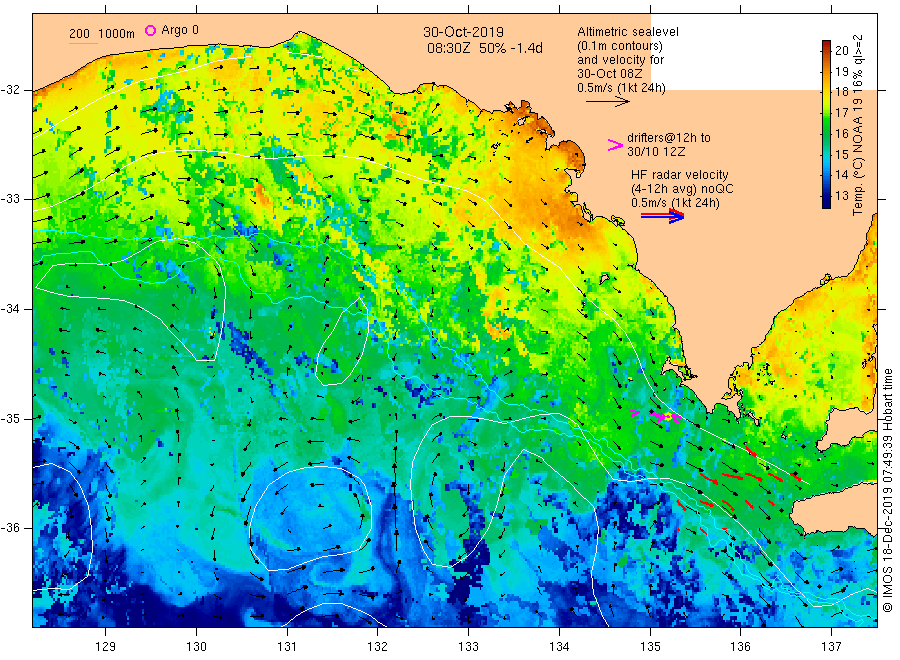Image resolution: width=900 pixels, height=660 pixels.
Task: Click the text '08:30Z 50% -1.4d'
Action: click(x=484, y=48)
